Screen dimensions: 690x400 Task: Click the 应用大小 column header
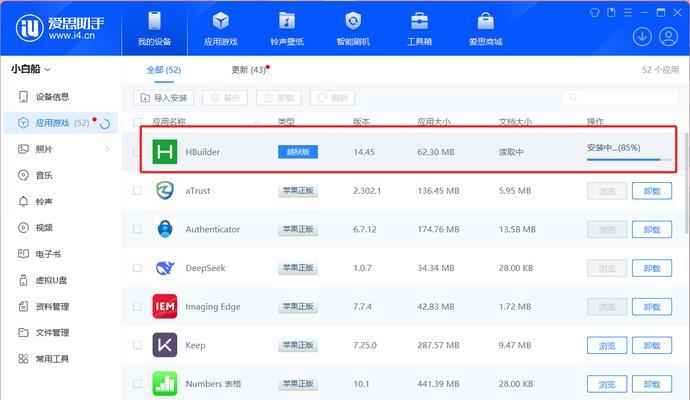point(433,121)
